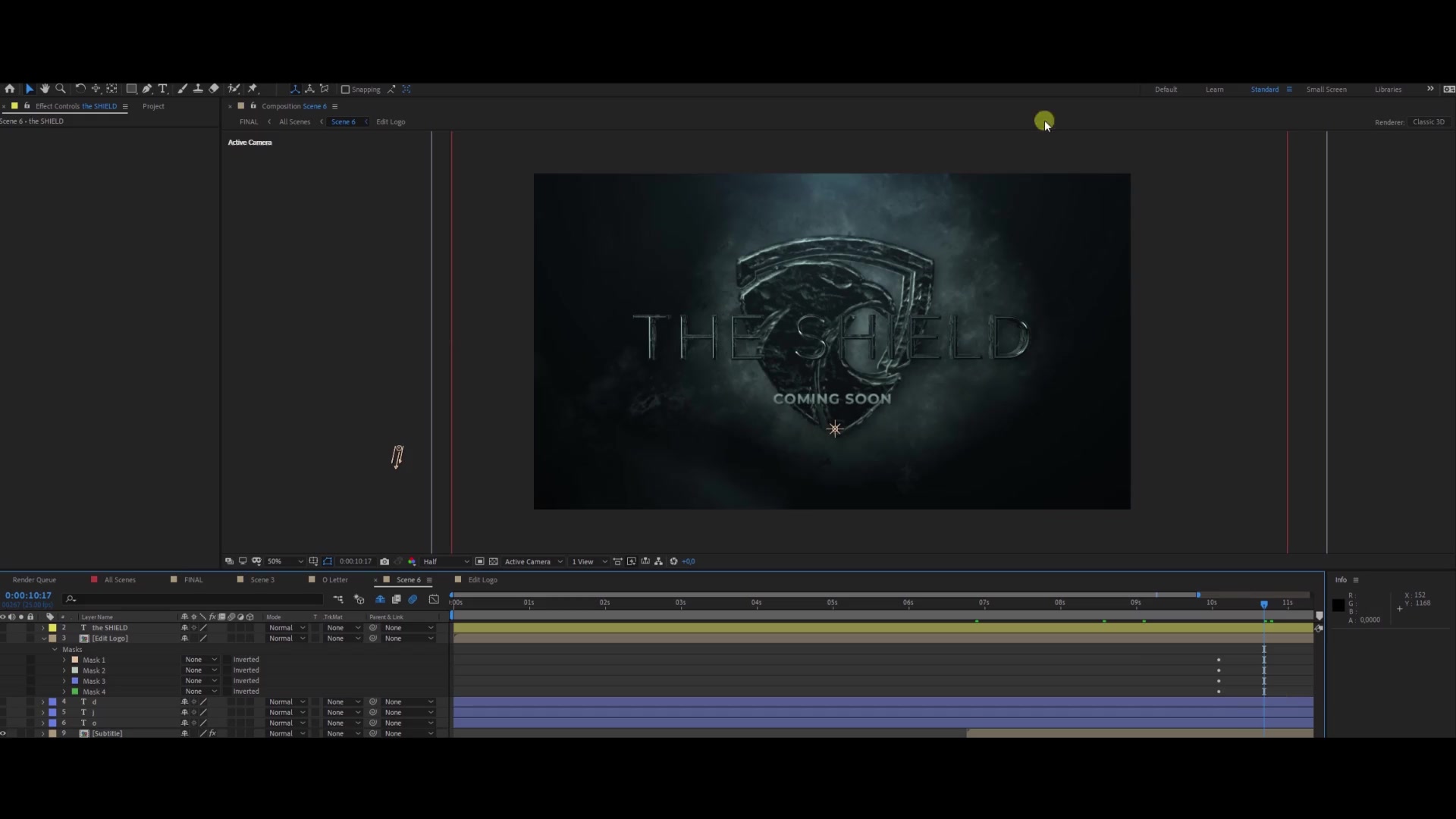Image resolution: width=1456 pixels, height=819 pixels.
Task: Click the Home icon in the toolbar
Action: tap(10, 89)
